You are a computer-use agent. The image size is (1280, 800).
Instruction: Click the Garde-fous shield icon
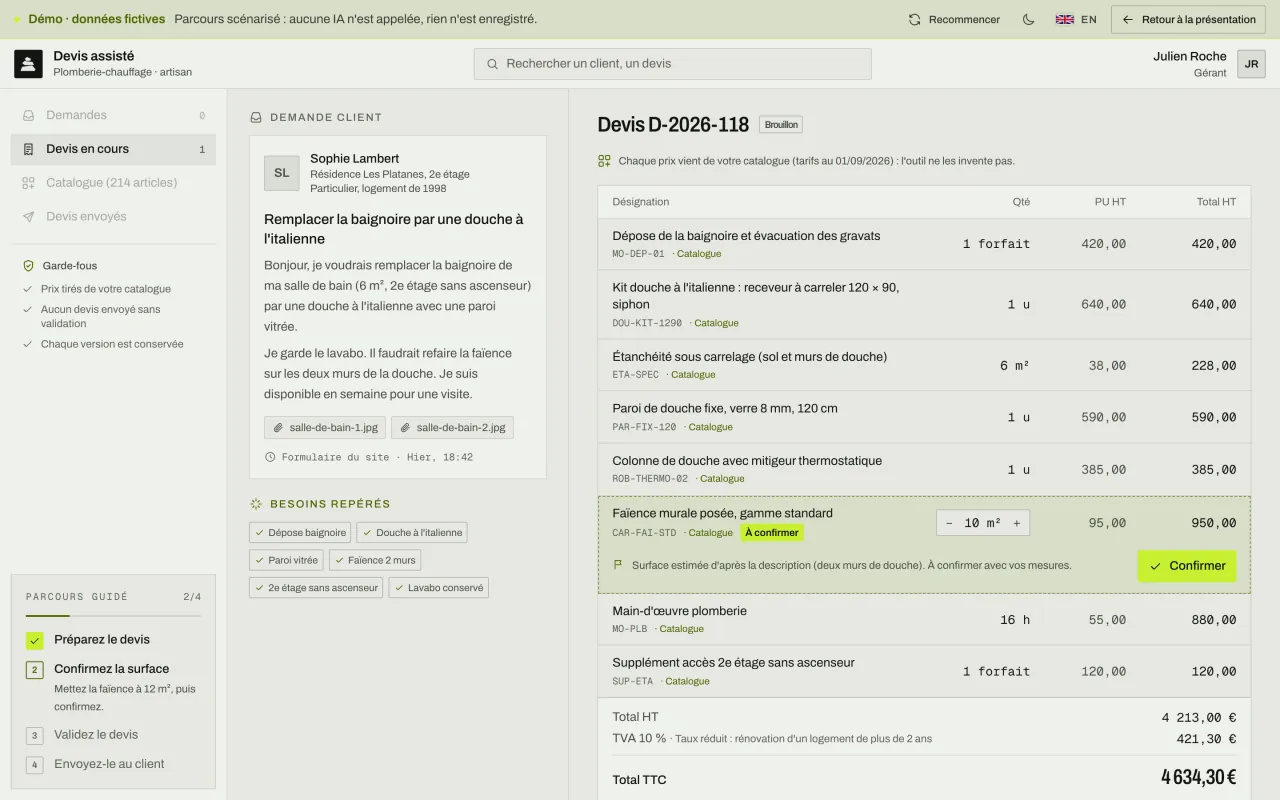pyautogui.click(x=29, y=266)
